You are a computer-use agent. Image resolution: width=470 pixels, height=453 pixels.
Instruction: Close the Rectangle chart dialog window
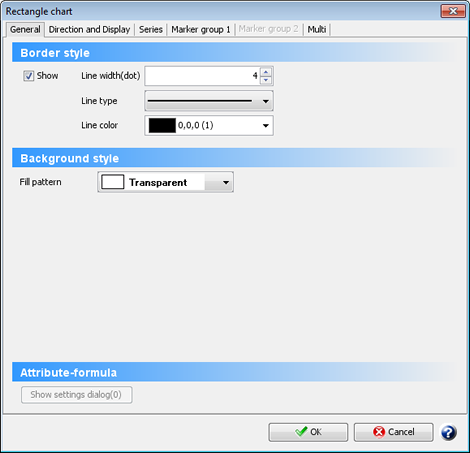pos(453,11)
